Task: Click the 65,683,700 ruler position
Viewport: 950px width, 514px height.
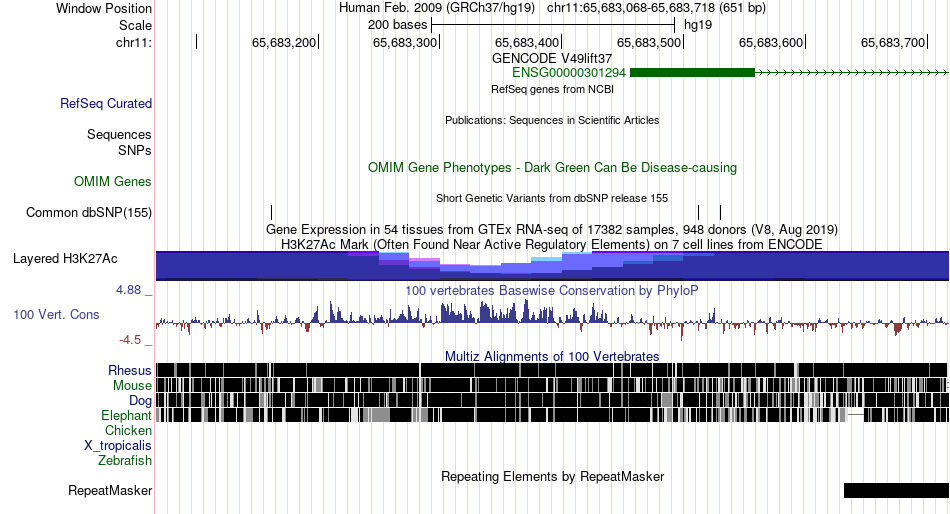Action: [x=893, y=42]
